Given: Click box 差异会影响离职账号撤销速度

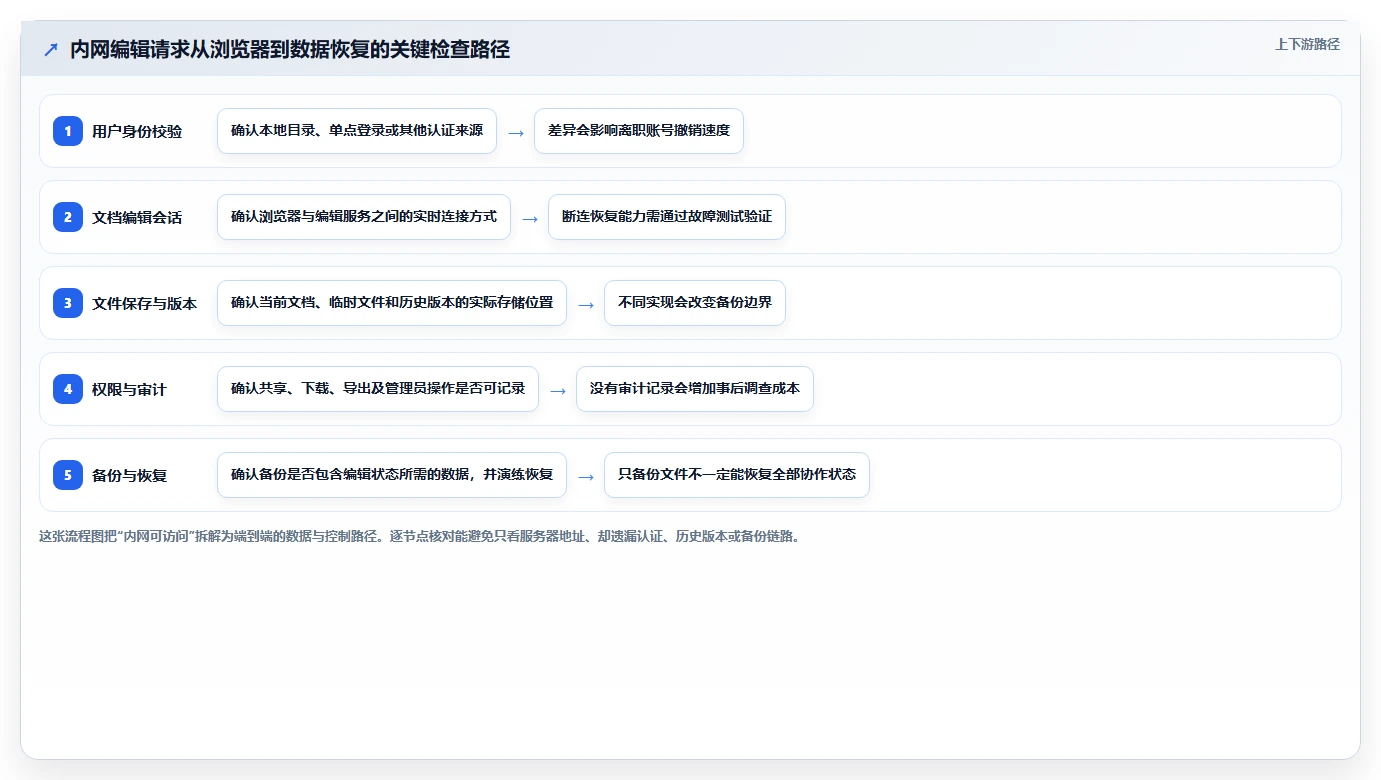Looking at the screenshot, I should (x=639, y=131).
